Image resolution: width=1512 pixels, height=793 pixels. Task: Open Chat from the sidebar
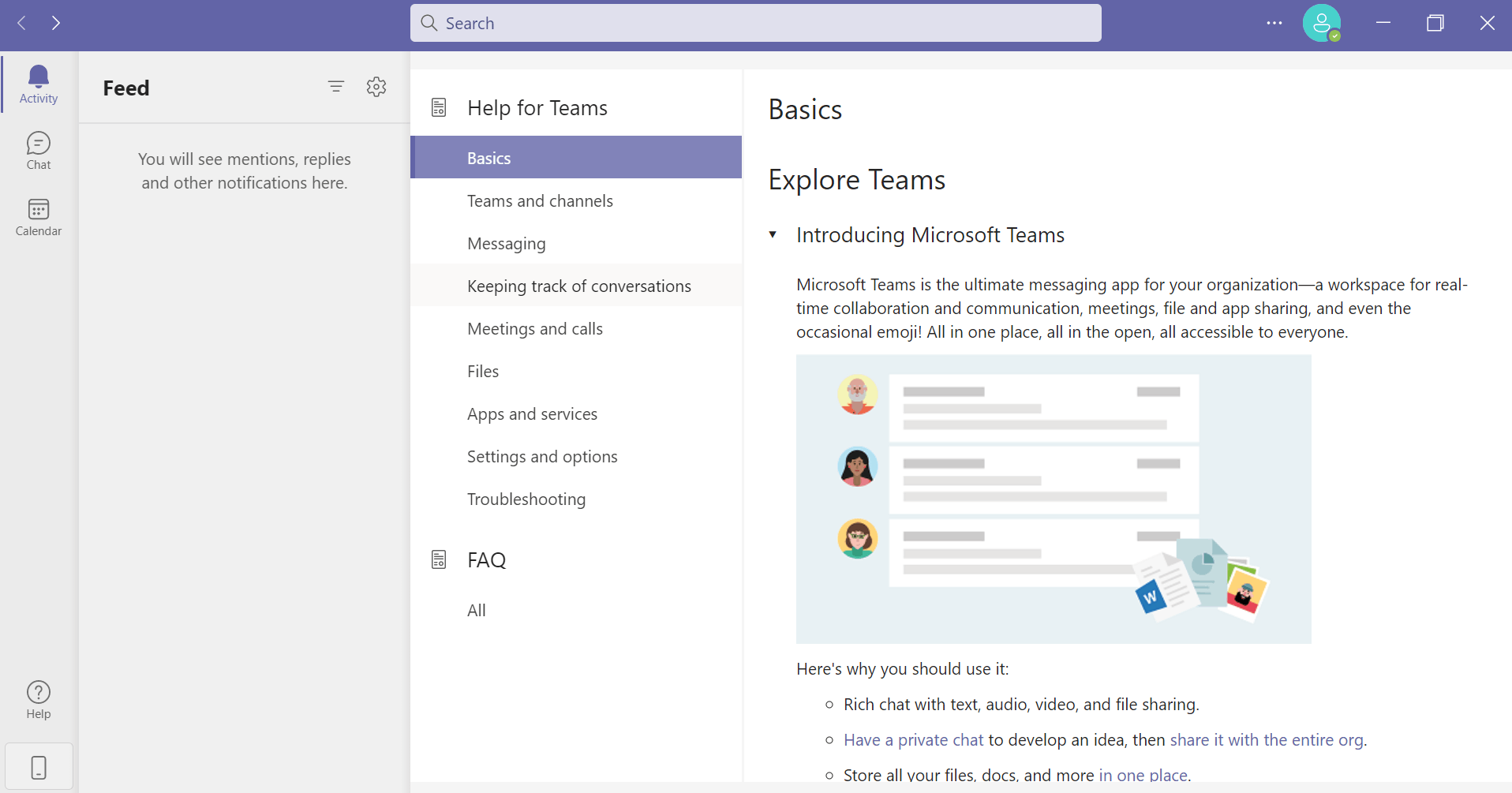39,151
